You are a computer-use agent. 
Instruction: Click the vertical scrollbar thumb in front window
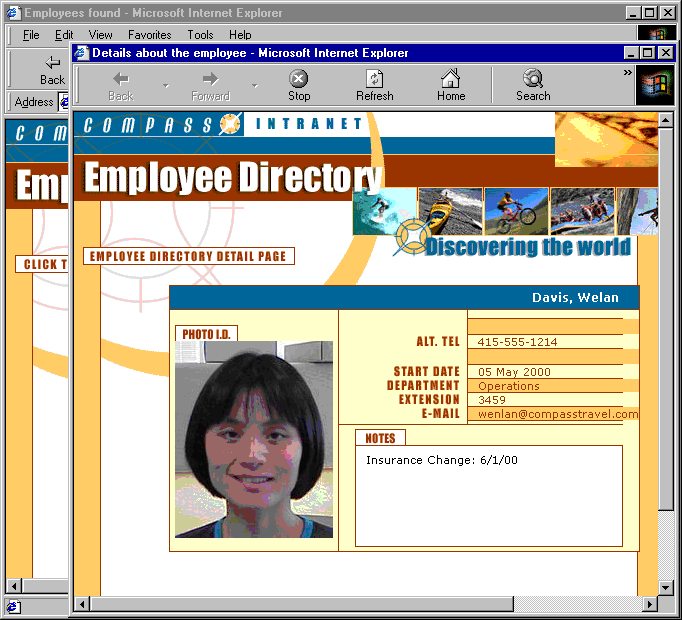click(665, 319)
